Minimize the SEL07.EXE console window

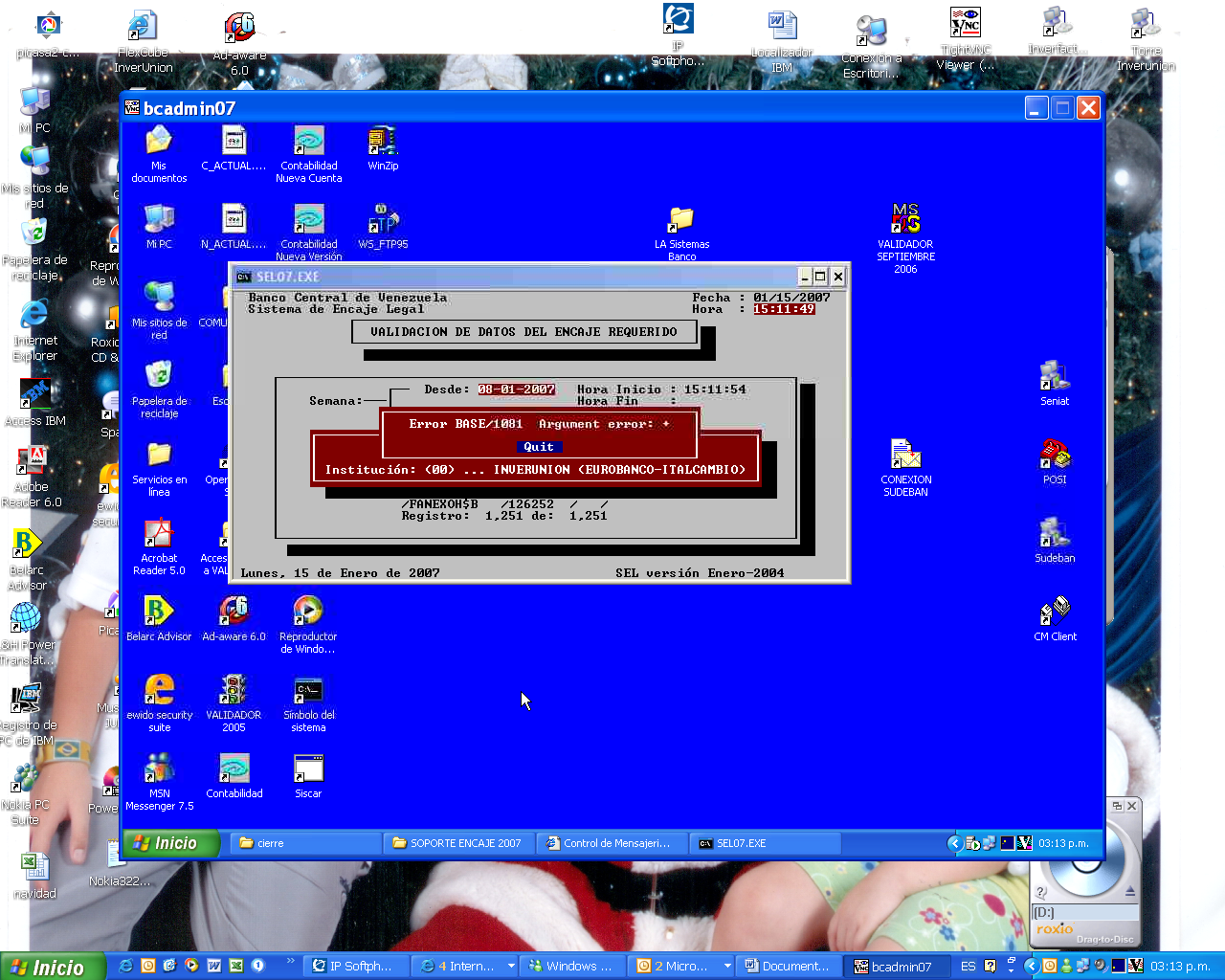pyautogui.click(x=805, y=277)
